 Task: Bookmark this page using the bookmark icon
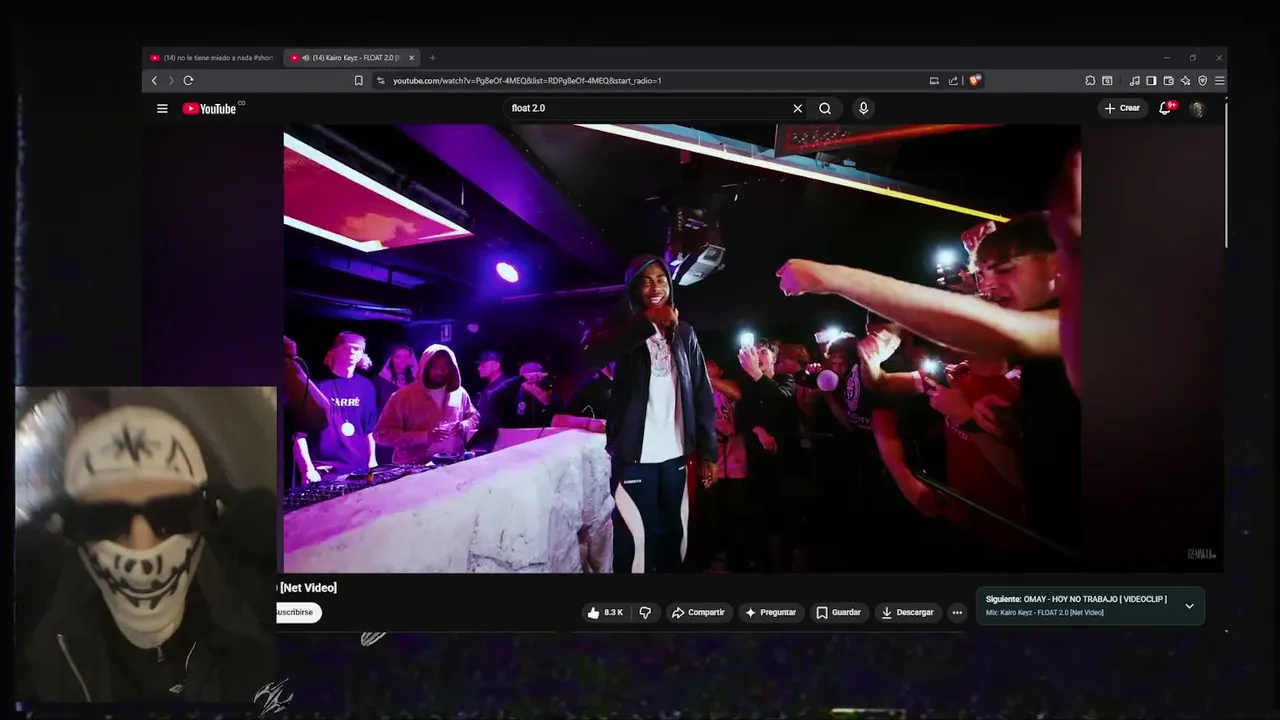pyautogui.click(x=358, y=80)
